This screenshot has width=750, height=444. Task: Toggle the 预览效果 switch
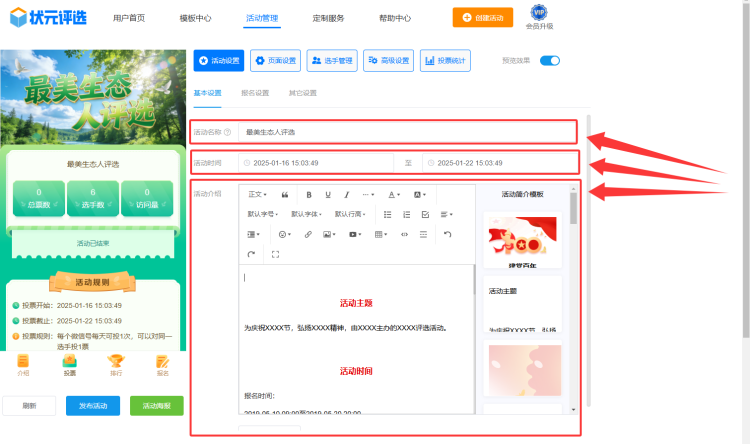coord(550,61)
